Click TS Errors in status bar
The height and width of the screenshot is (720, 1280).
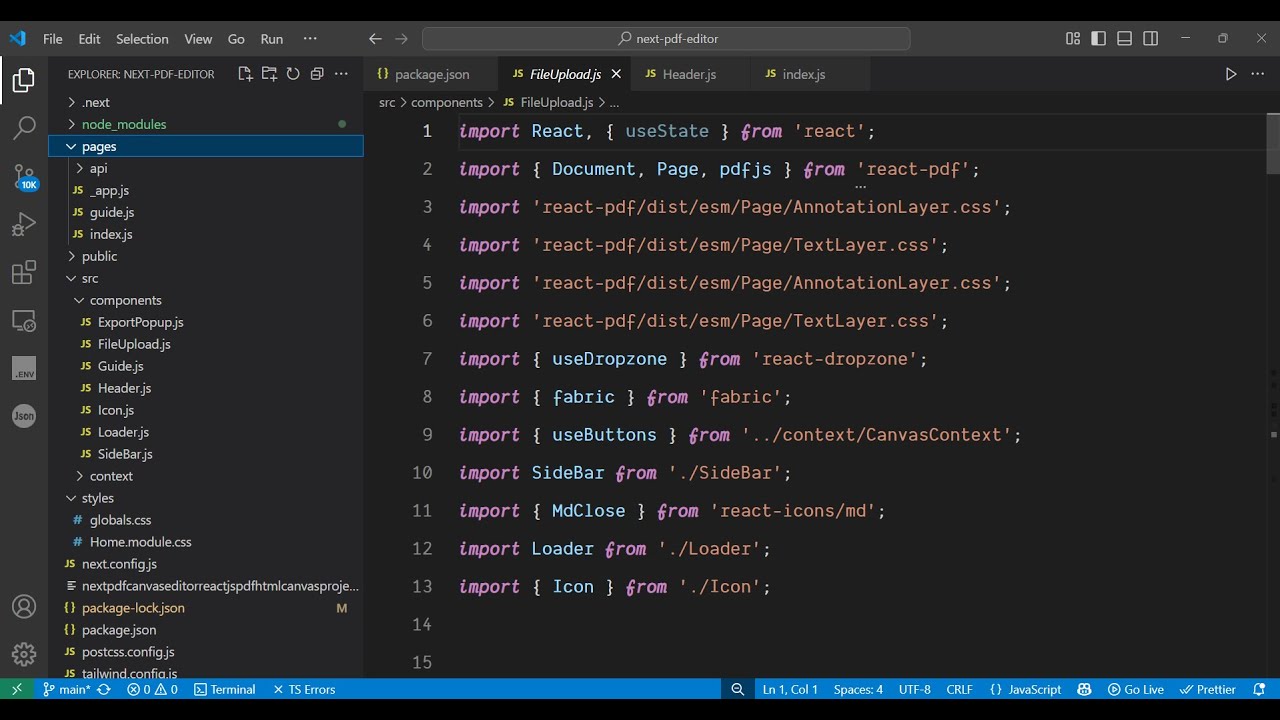304,689
